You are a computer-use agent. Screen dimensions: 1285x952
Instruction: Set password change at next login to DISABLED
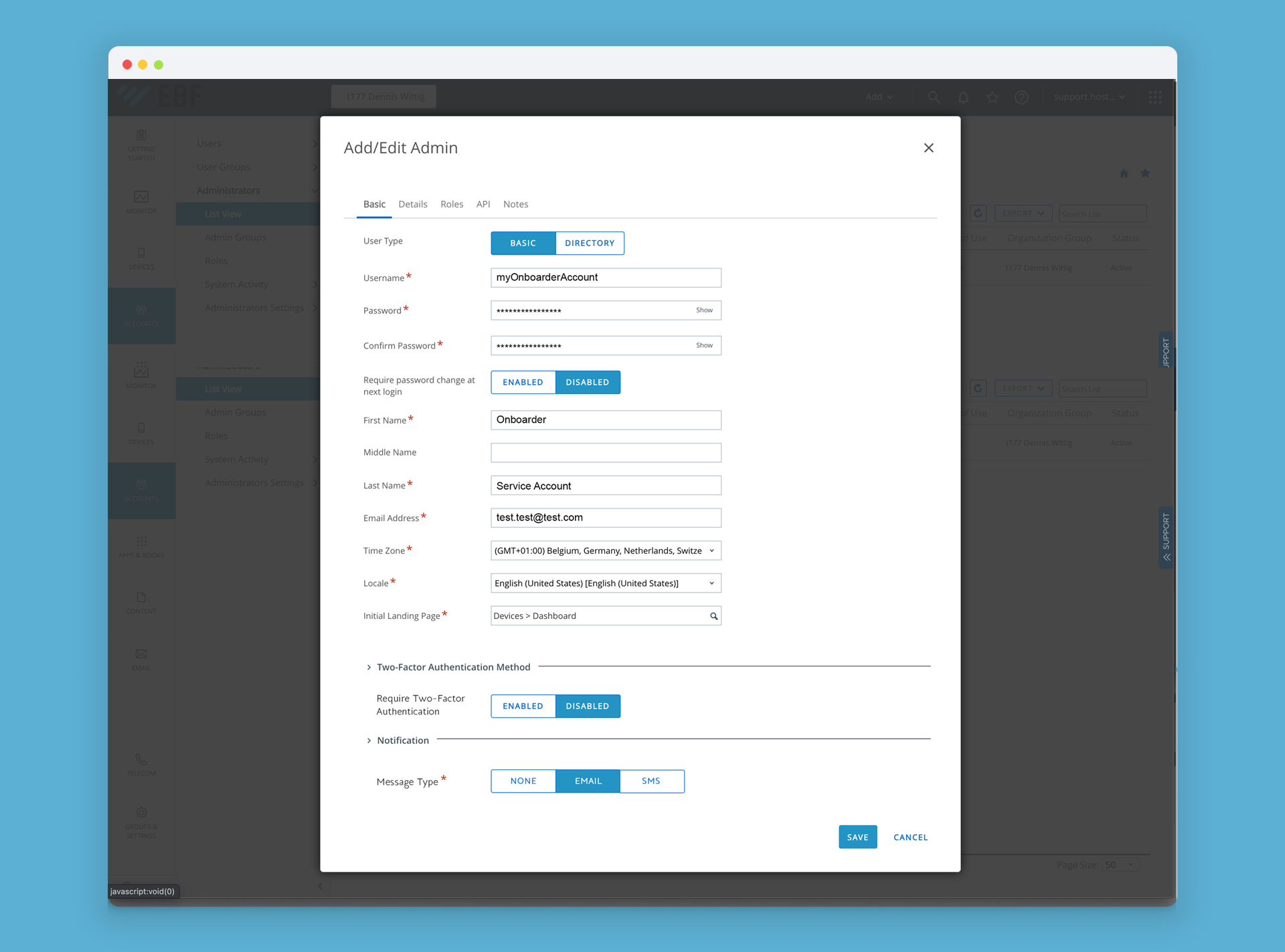[x=588, y=382]
